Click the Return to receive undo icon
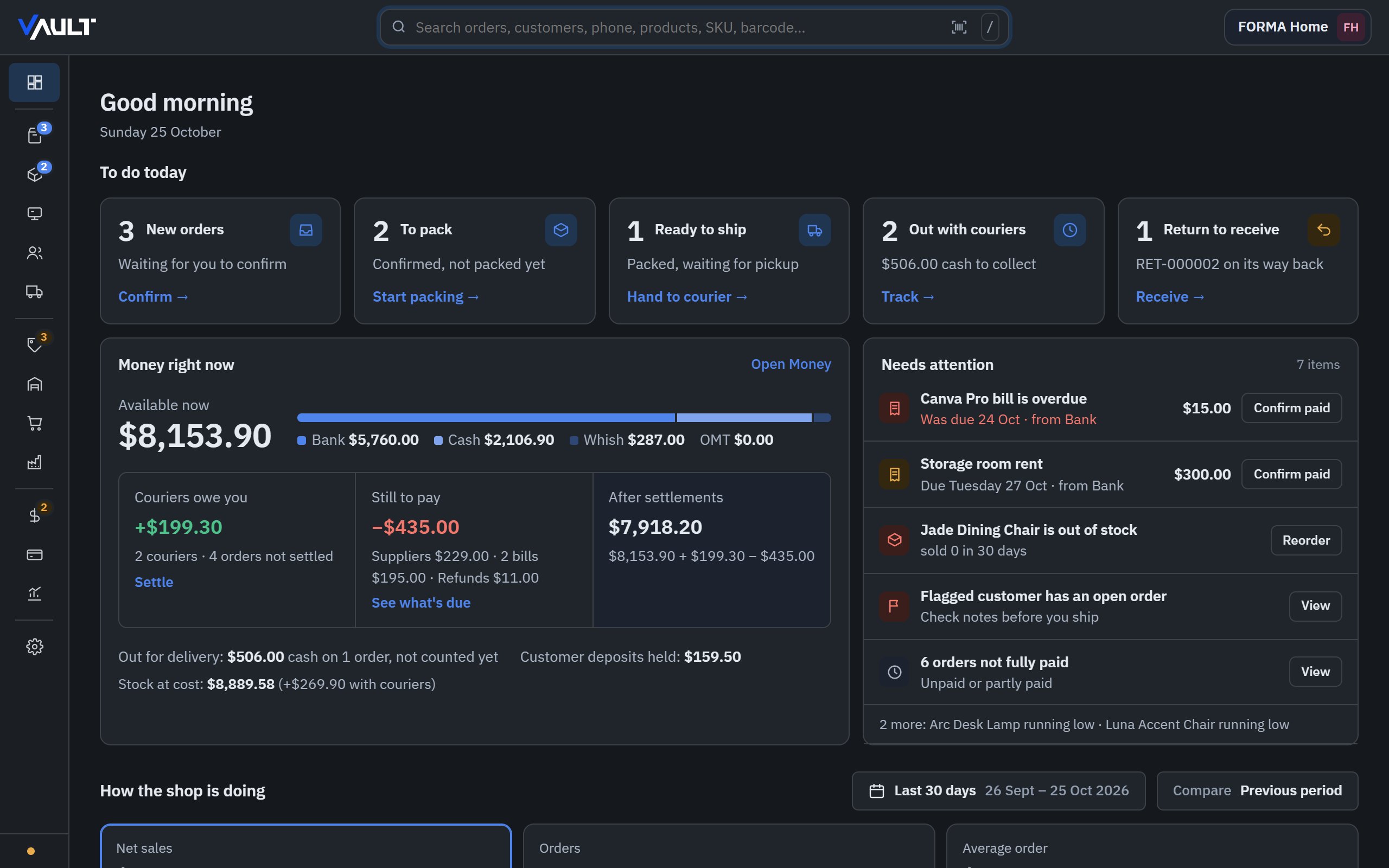 (x=1323, y=230)
